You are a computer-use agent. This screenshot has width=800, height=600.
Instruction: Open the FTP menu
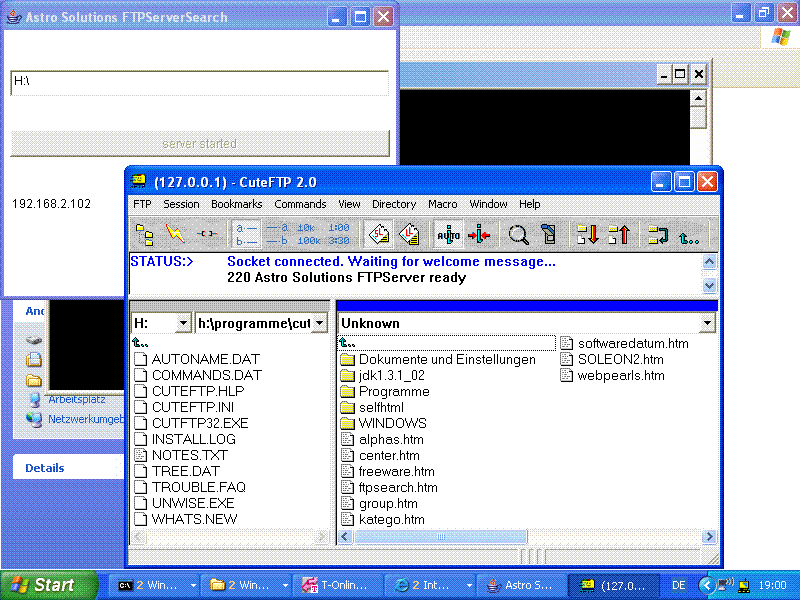pos(142,204)
